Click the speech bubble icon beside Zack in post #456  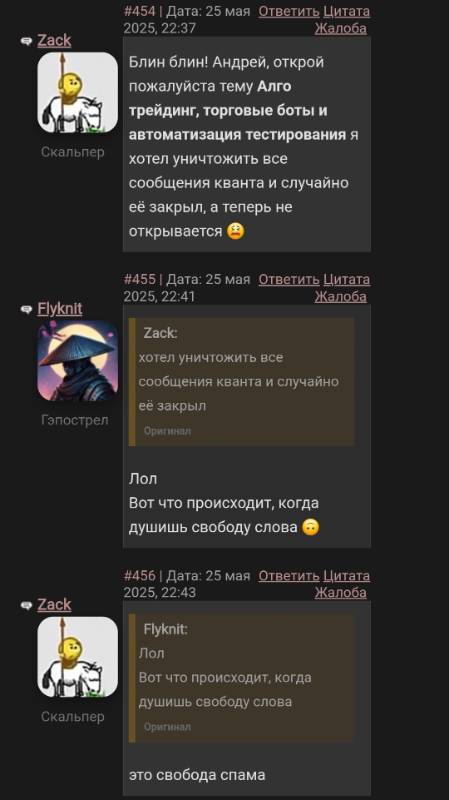point(27,605)
